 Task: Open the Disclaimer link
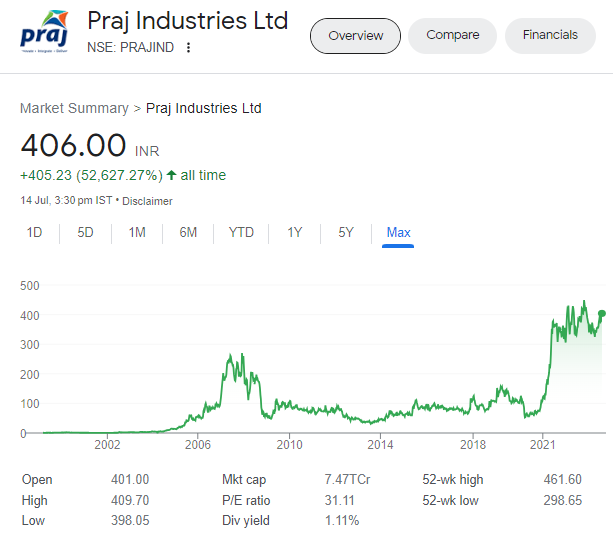(147, 201)
